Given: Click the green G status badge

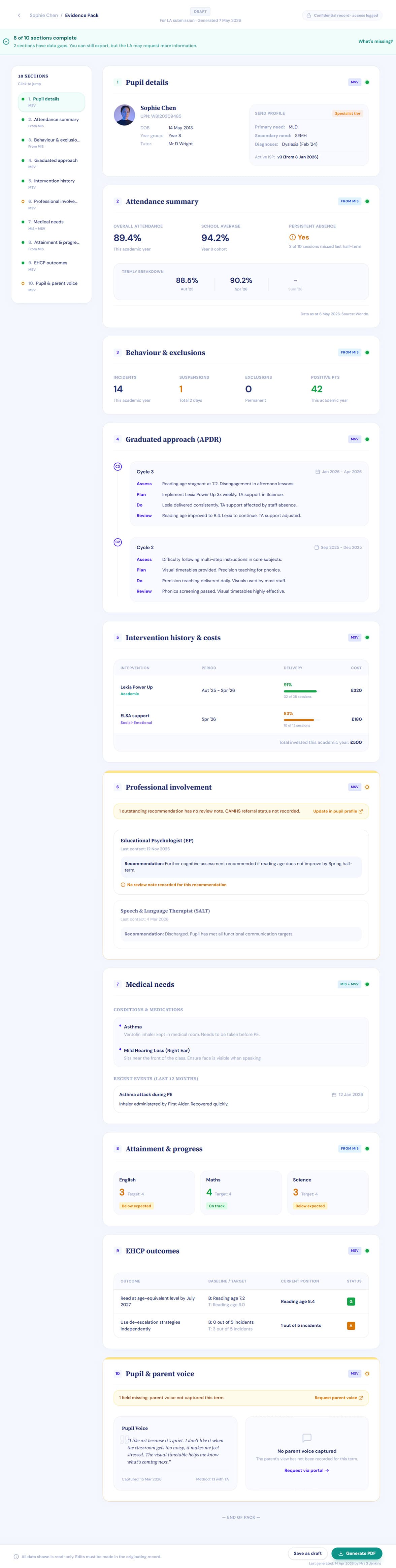Looking at the screenshot, I should [351, 1301].
